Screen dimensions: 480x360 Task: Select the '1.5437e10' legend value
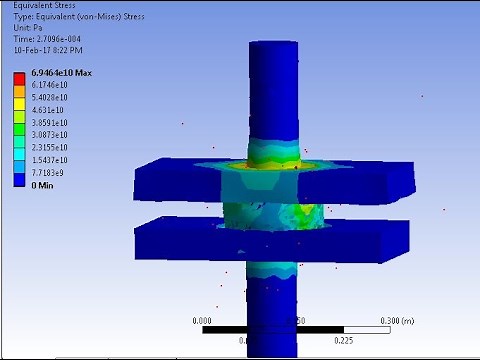coord(49,160)
